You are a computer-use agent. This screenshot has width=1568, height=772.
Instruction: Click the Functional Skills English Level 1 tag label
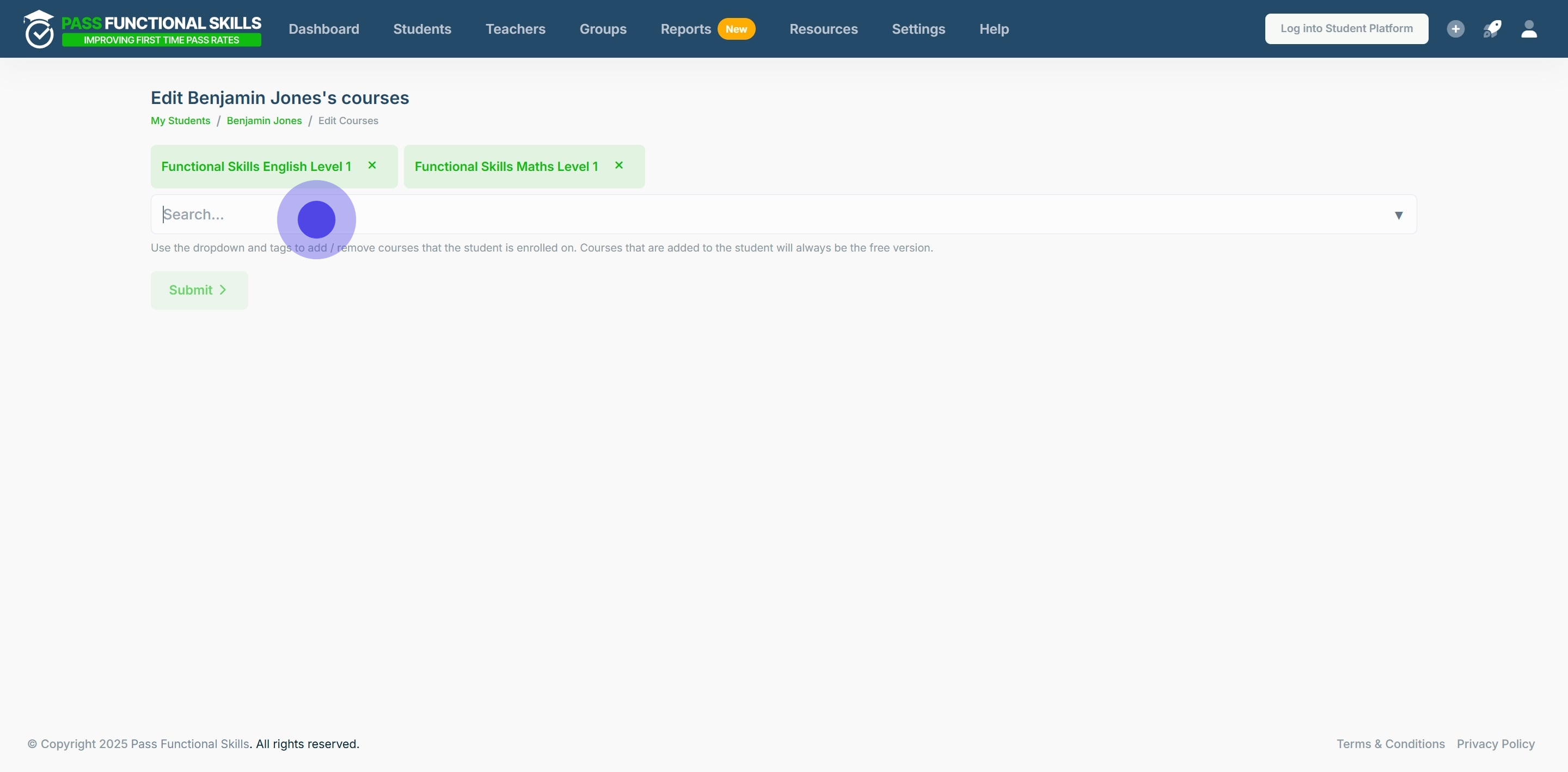(x=256, y=166)
